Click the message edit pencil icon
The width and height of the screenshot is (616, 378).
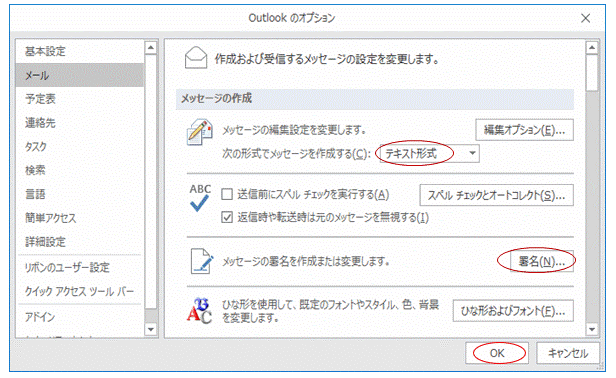[200, 132]
